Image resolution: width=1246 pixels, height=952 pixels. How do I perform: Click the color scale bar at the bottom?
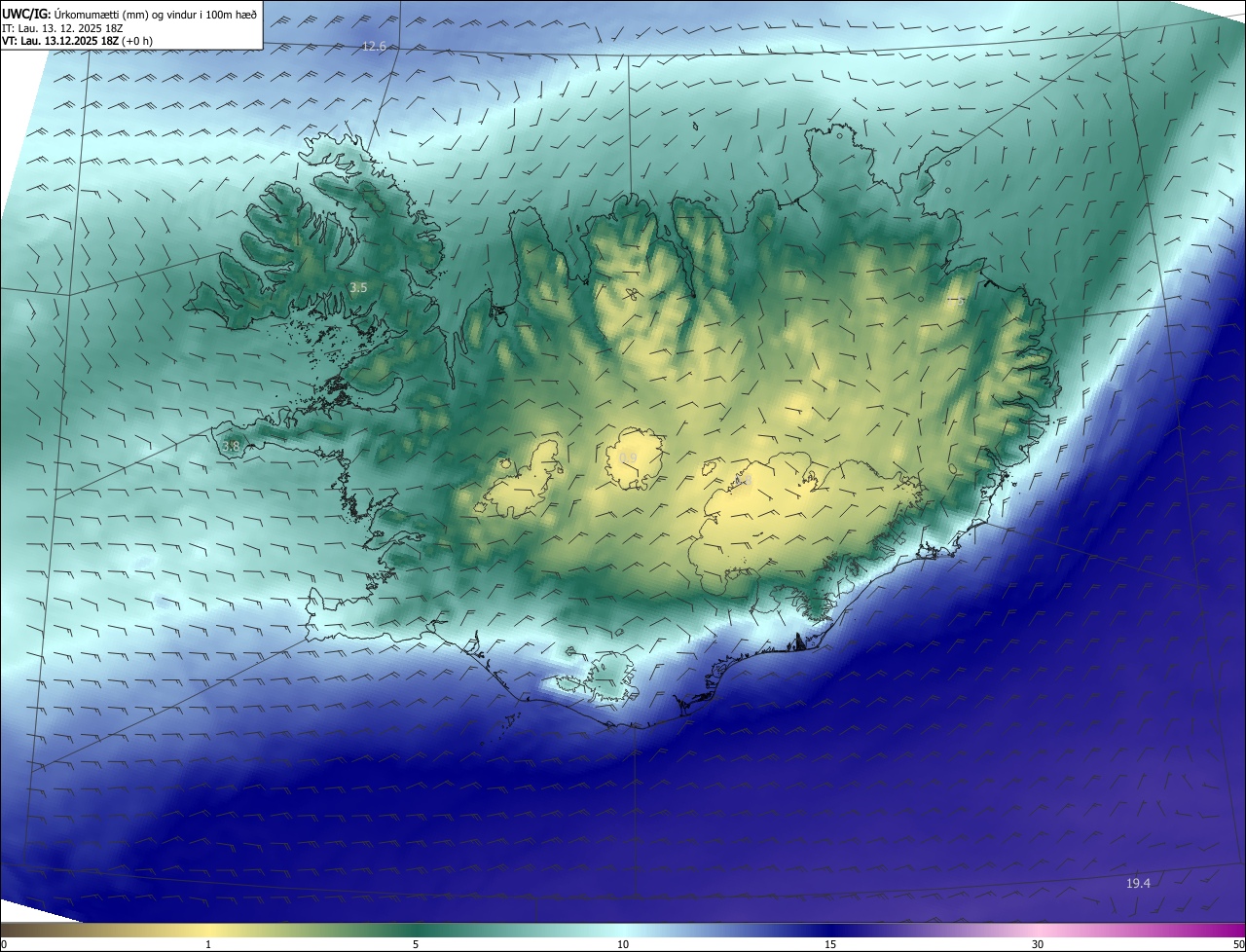pos(623,930)
